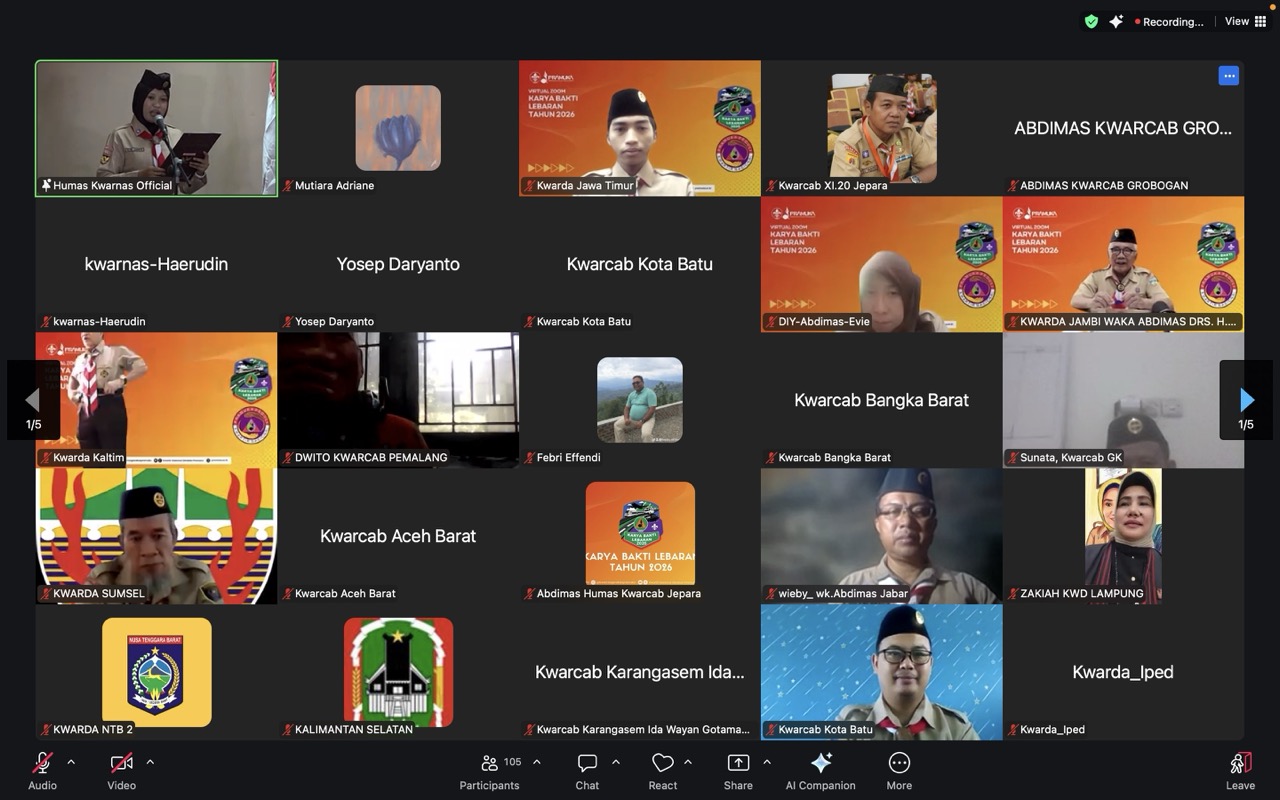Viewport: 1280px width, 800px height.
Task: Select the Humas Kwarnas Official video tile
Action: (157, 128)
